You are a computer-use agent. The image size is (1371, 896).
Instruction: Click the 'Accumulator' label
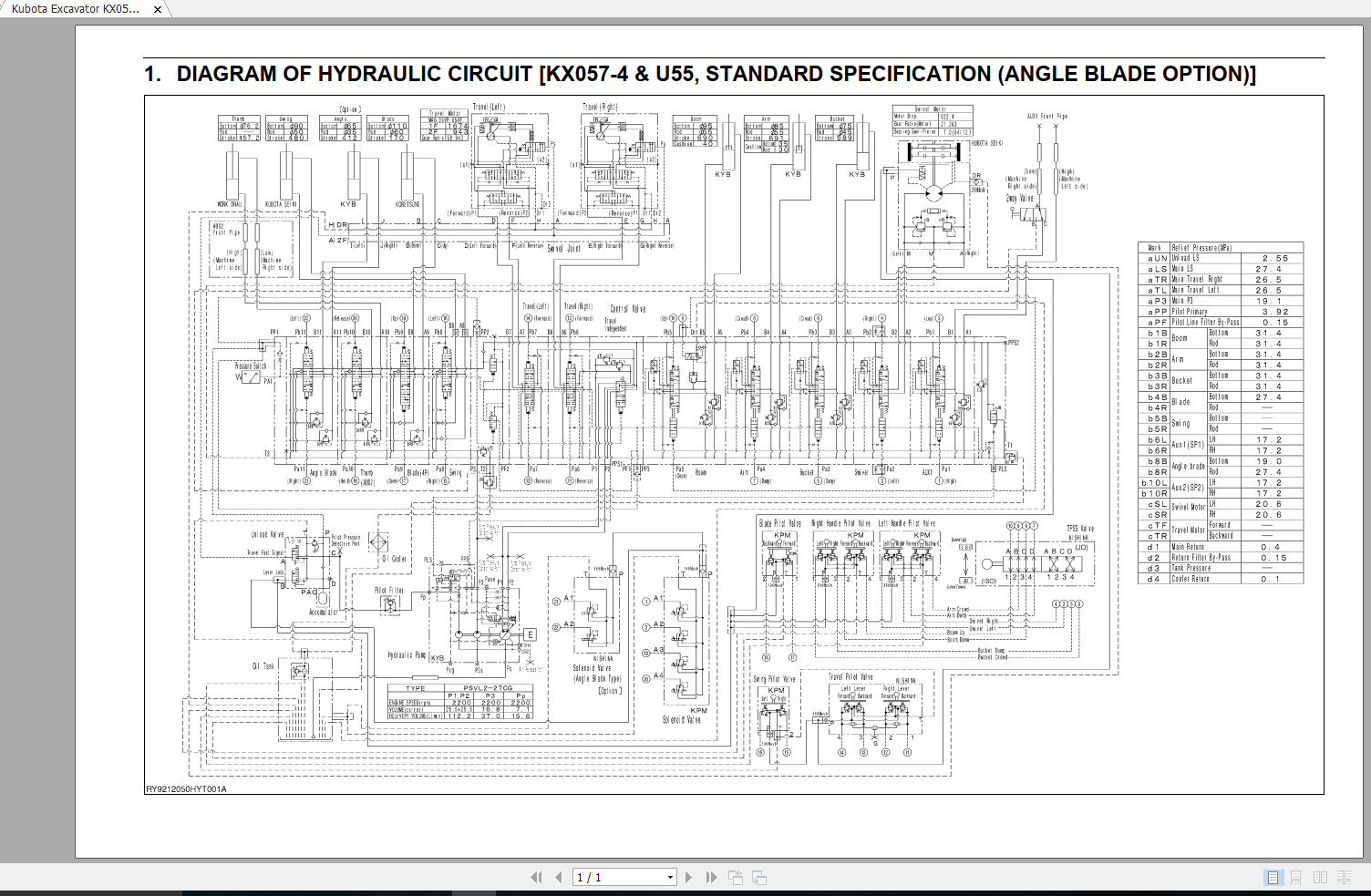(x=323, y=613)
